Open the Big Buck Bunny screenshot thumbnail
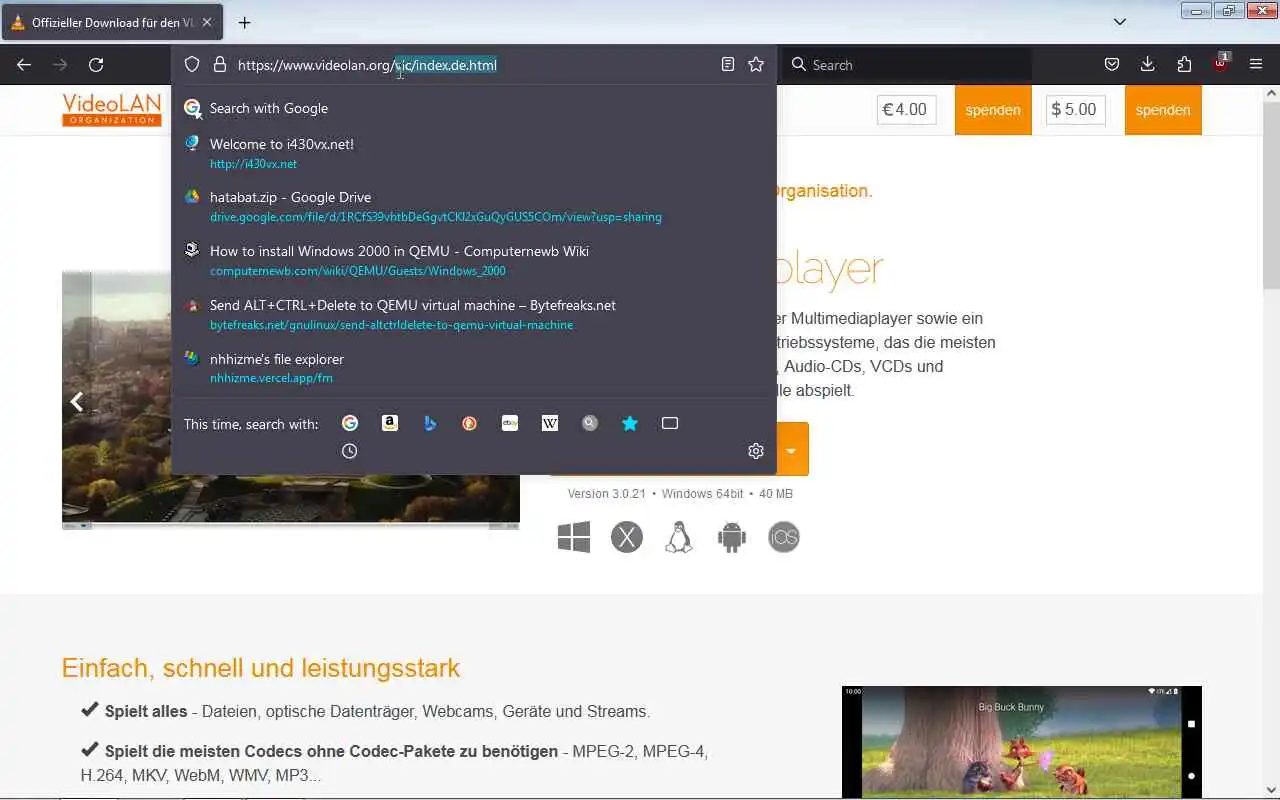Screen dimensions: 1280x800 point(1022,741)
